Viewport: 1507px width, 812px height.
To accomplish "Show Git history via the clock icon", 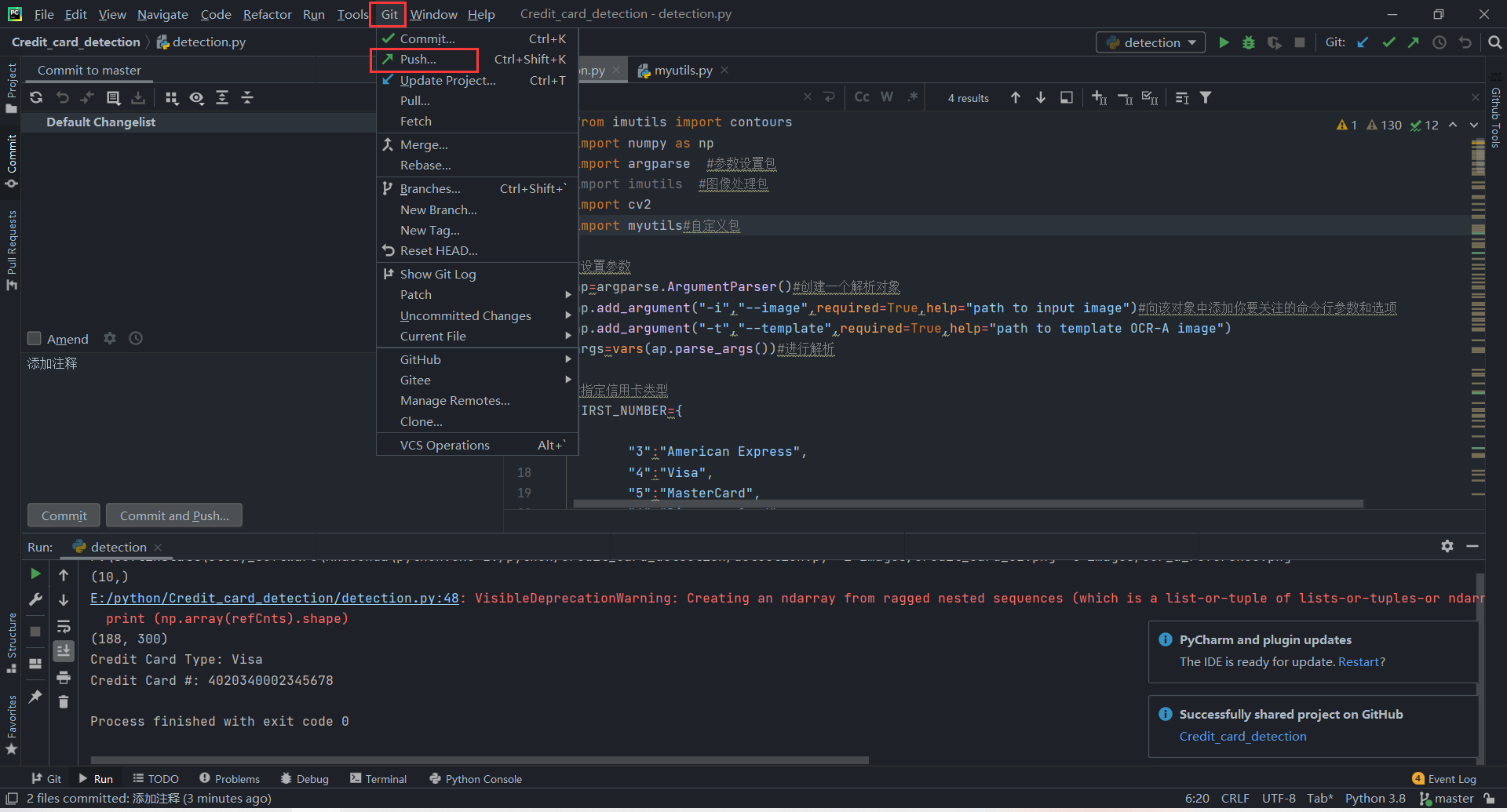I will (x=1439, y=42).
